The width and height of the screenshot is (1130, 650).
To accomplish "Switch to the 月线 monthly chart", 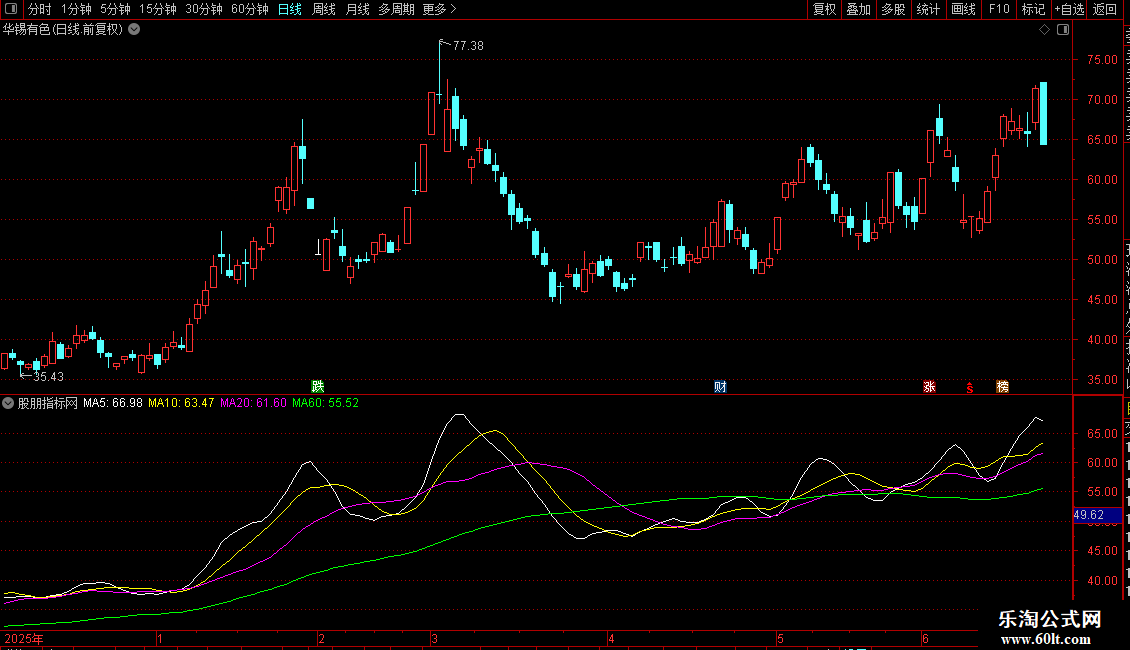I will 357,9.
